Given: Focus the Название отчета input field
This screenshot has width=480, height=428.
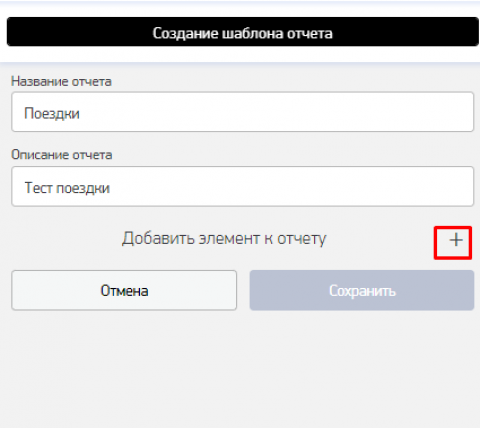Looking at the screenshot, I should tap(242, 112).
